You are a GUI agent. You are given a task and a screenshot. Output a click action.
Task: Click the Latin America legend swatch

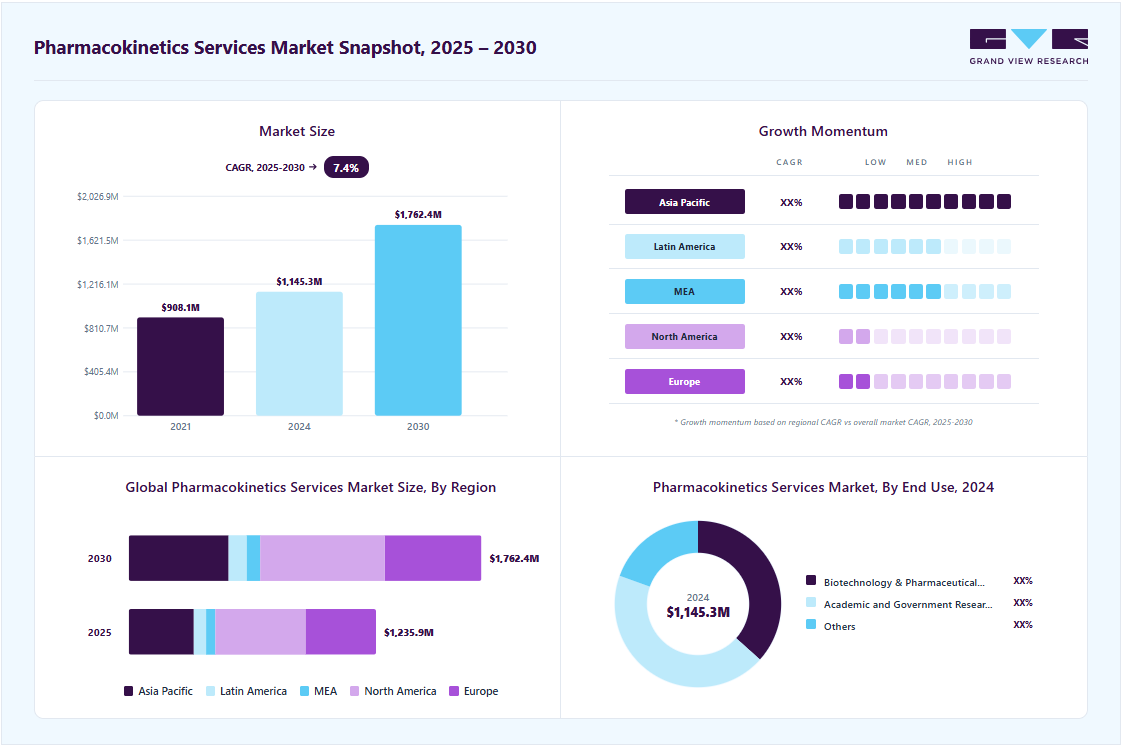pyautogui.click(x=210, y=691)
